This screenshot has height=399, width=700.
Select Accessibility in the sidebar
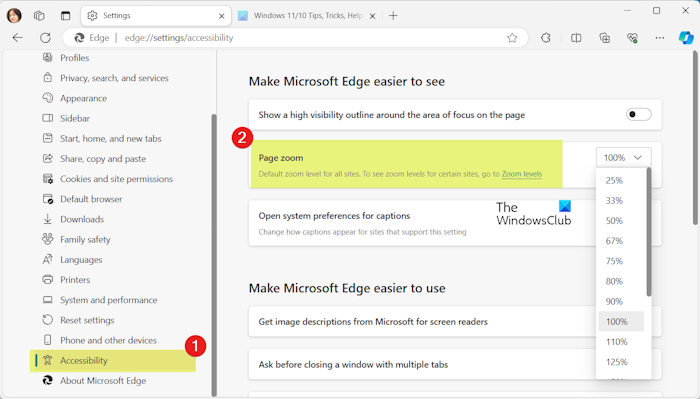113,360
